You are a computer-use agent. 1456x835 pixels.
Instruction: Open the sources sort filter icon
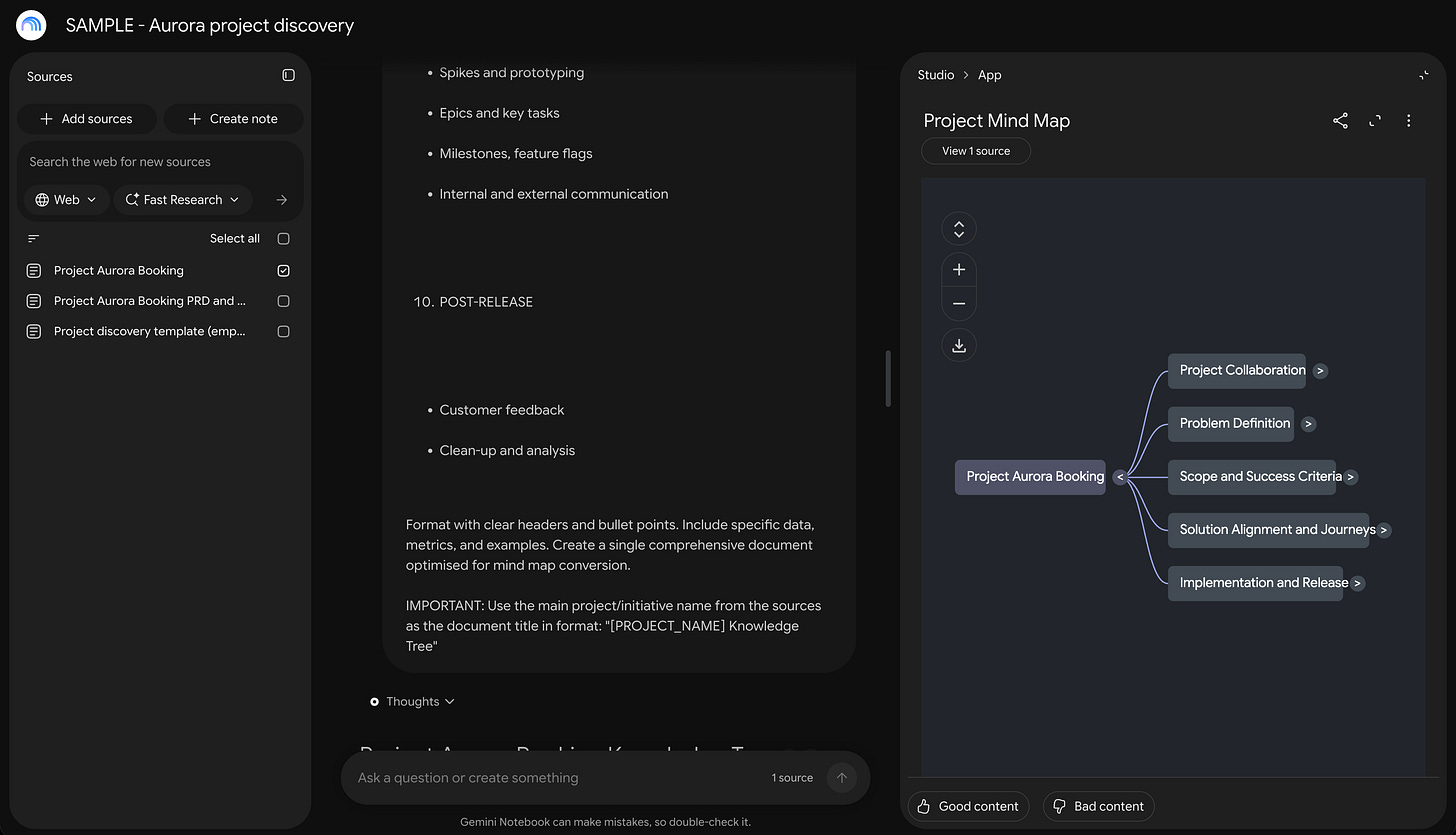click(x=34, y=239)
